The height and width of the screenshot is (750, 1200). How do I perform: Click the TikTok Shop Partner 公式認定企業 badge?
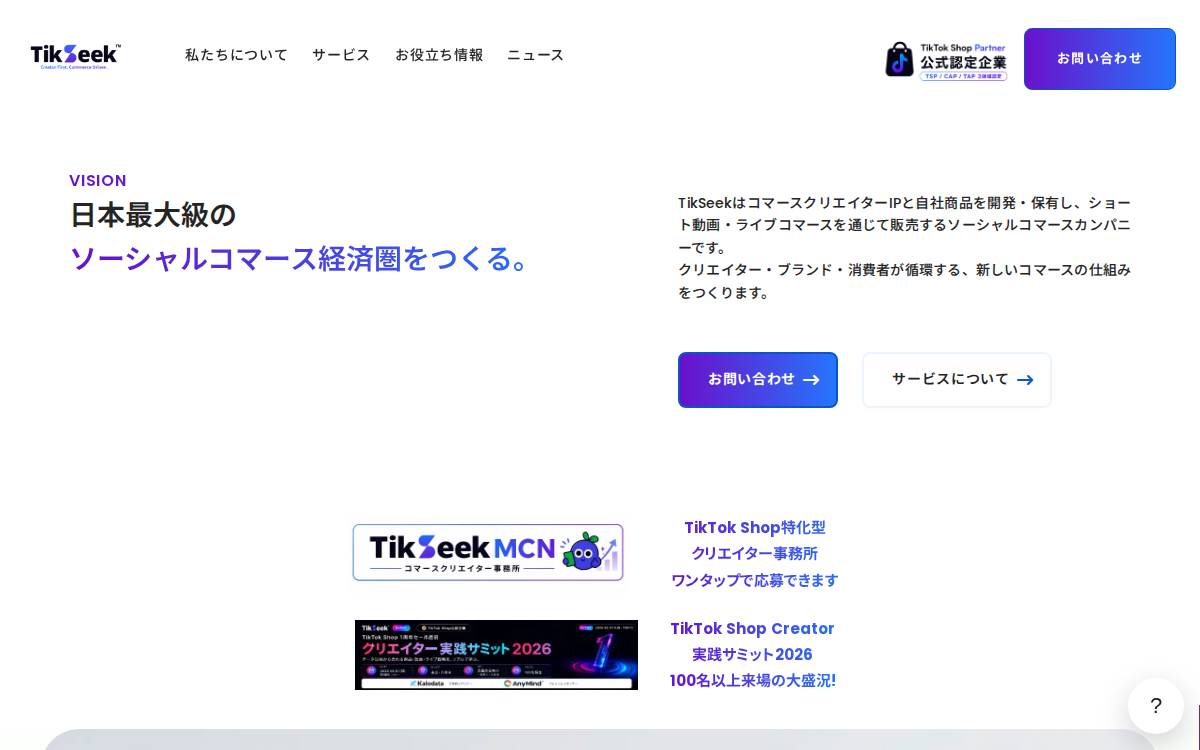946,60
